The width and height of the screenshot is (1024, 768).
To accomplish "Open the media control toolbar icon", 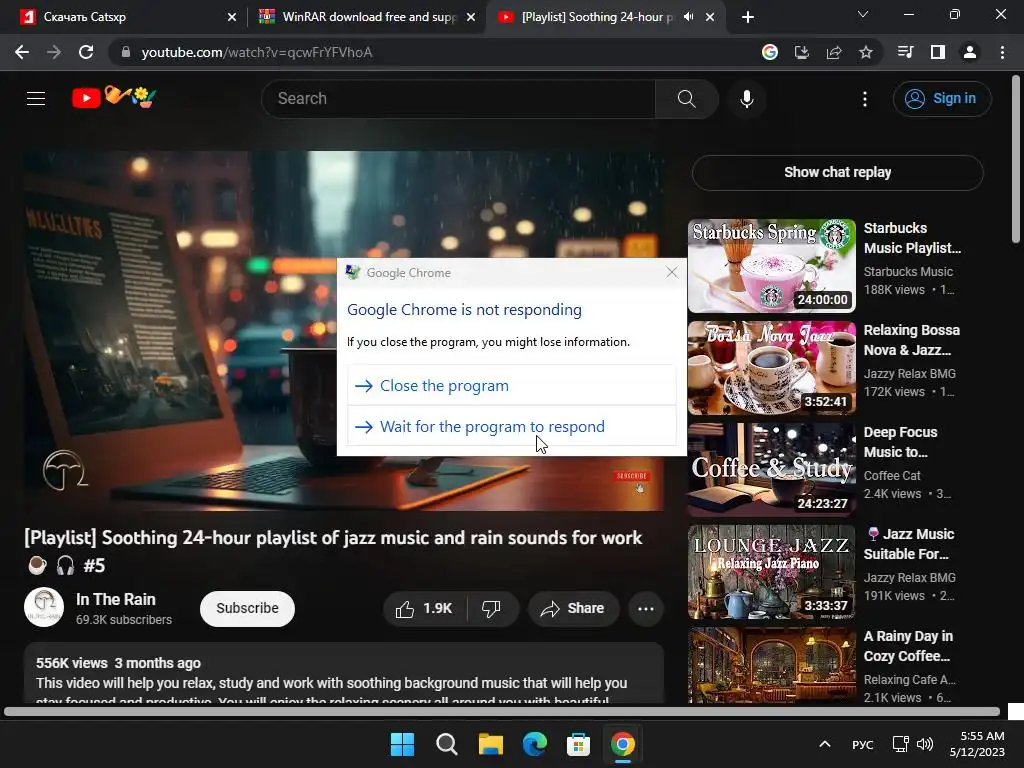I will pyautogui.click(x=905, y=52).
